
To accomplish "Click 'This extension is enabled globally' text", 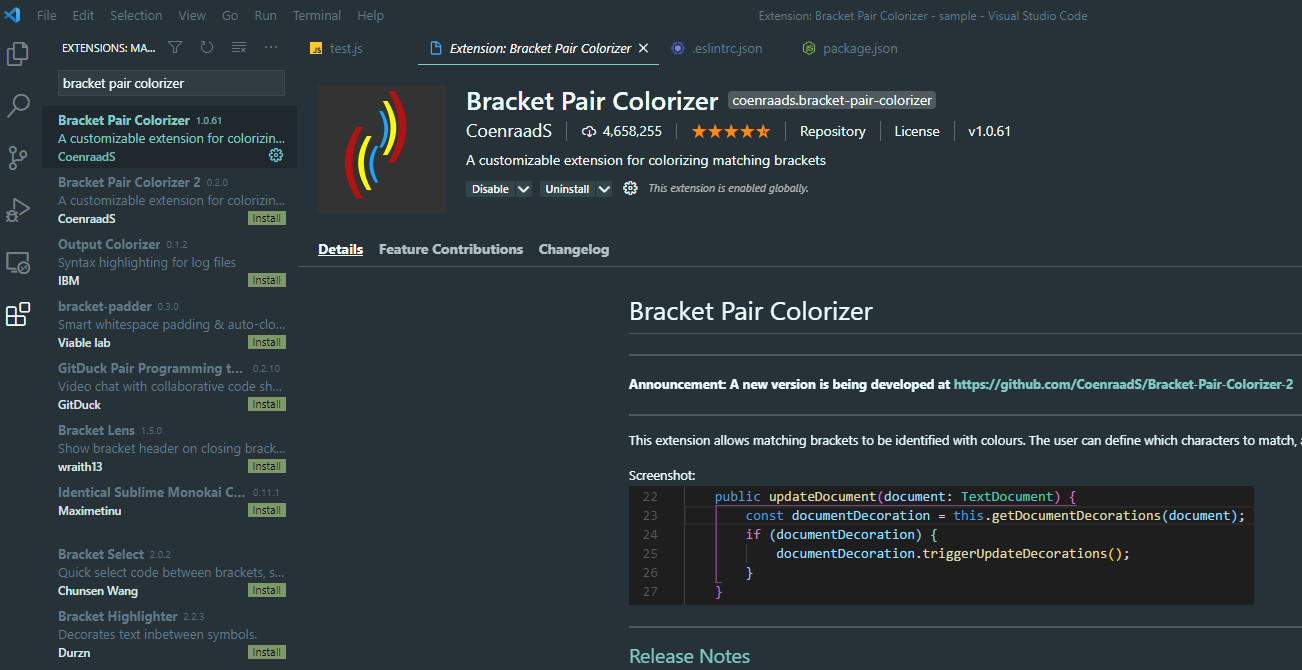I will pos(728,188).
